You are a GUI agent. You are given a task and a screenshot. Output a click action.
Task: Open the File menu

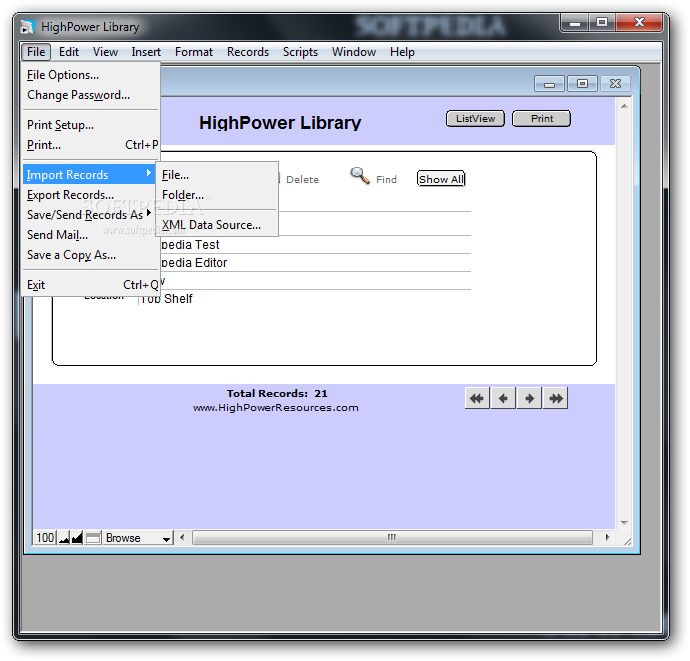point(36,52)
